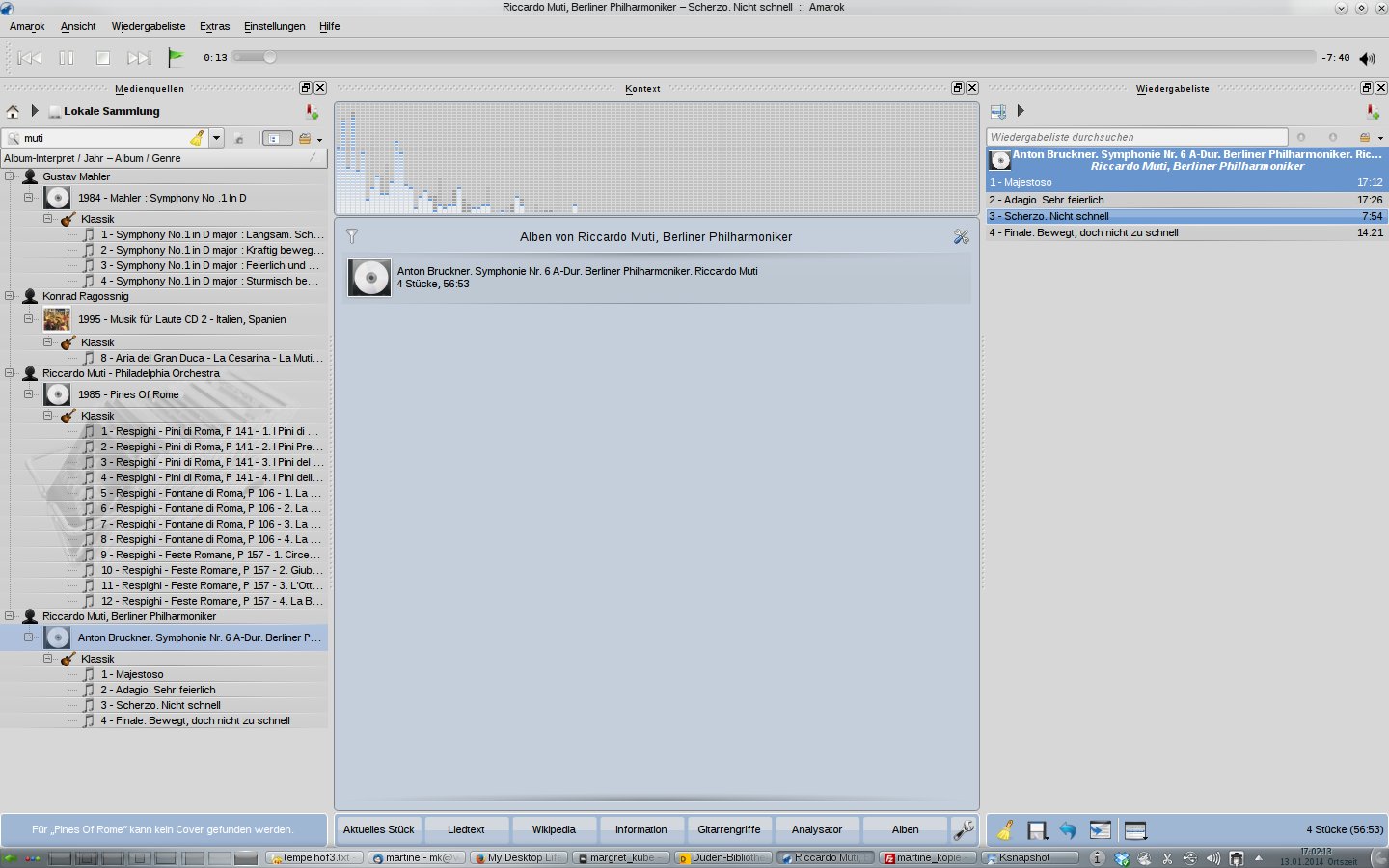Go to Medienquellen home icon
Image resolution: width=1389 pixels, height=868 pixels.
click(13, 111)
